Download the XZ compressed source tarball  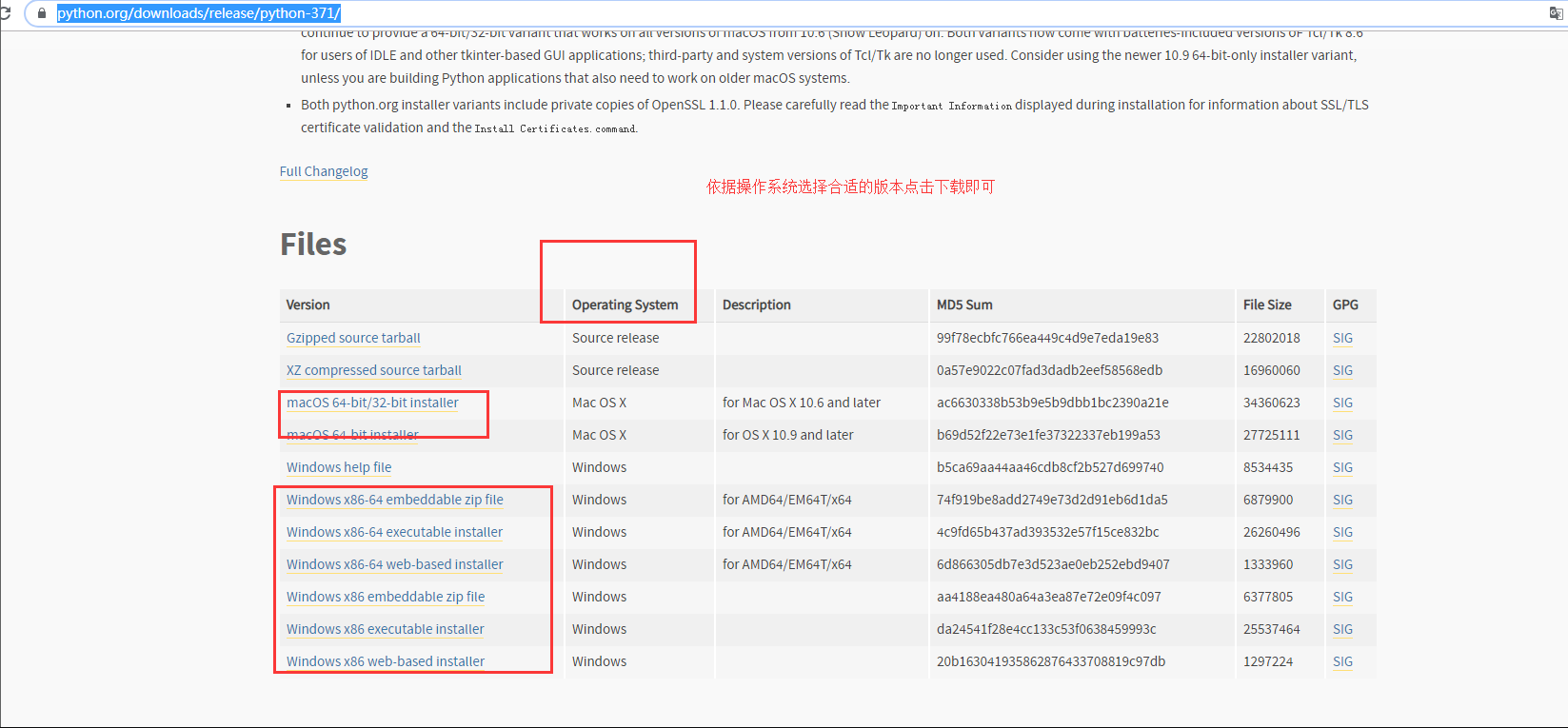(x=374, y=370)
